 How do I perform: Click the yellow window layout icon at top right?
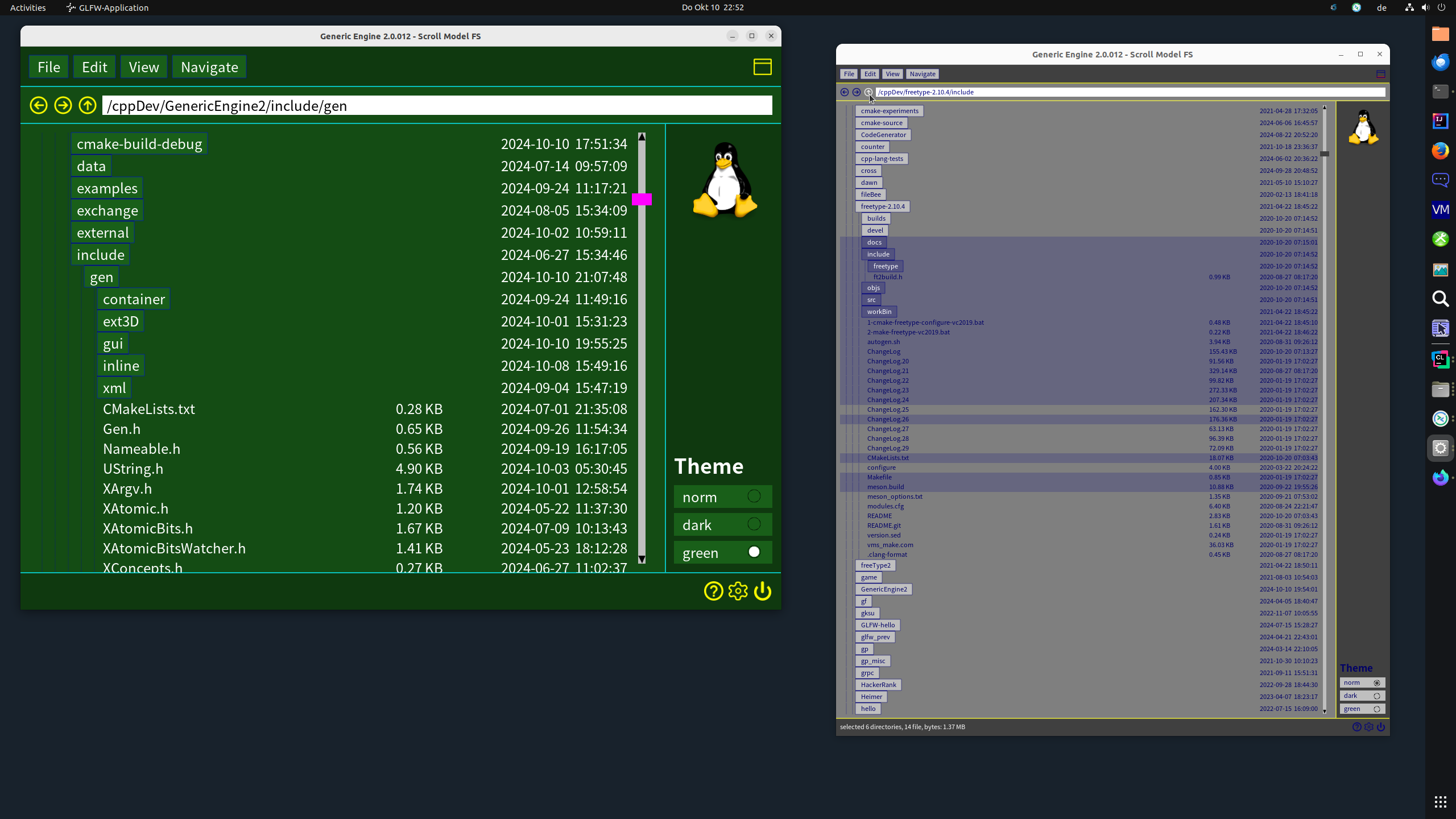[x=762, y=67]
